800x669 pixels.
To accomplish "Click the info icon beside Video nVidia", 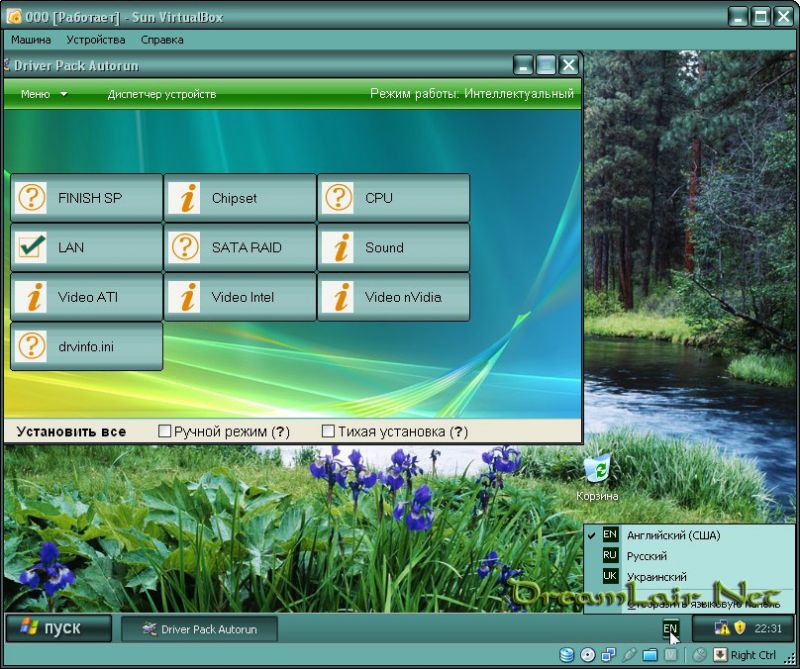I will pos(340,297).
